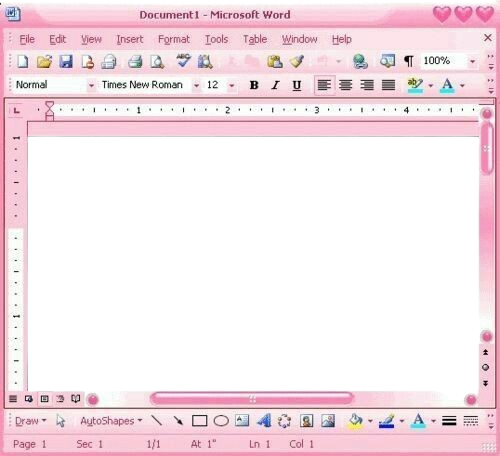The height and width of the screenshot is (456, 500).
Task: Toggle Show/Hide paragraph marks
Action: click(409, 61)
